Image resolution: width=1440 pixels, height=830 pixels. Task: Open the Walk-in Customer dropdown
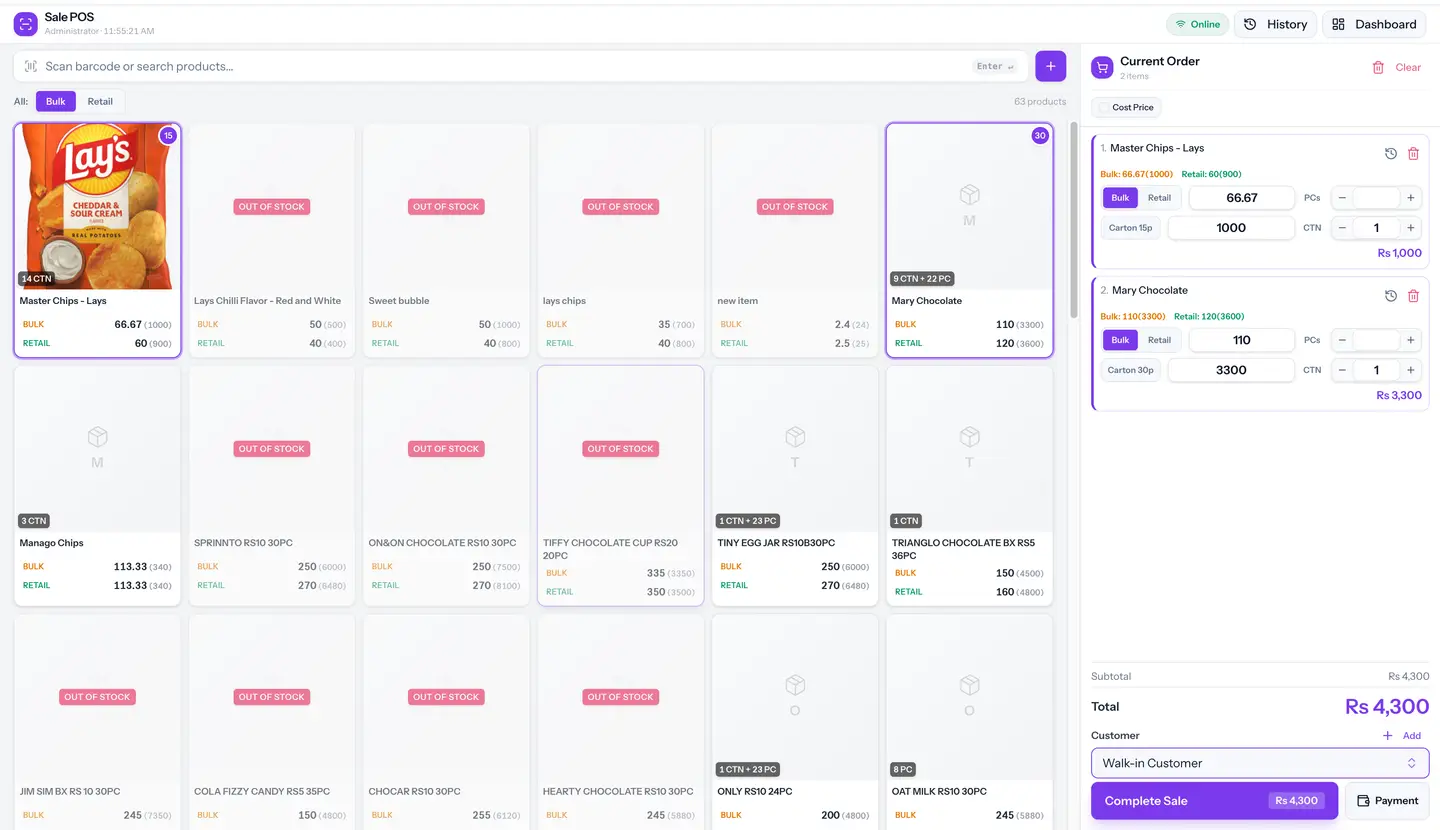click(x=1260, y=763)
